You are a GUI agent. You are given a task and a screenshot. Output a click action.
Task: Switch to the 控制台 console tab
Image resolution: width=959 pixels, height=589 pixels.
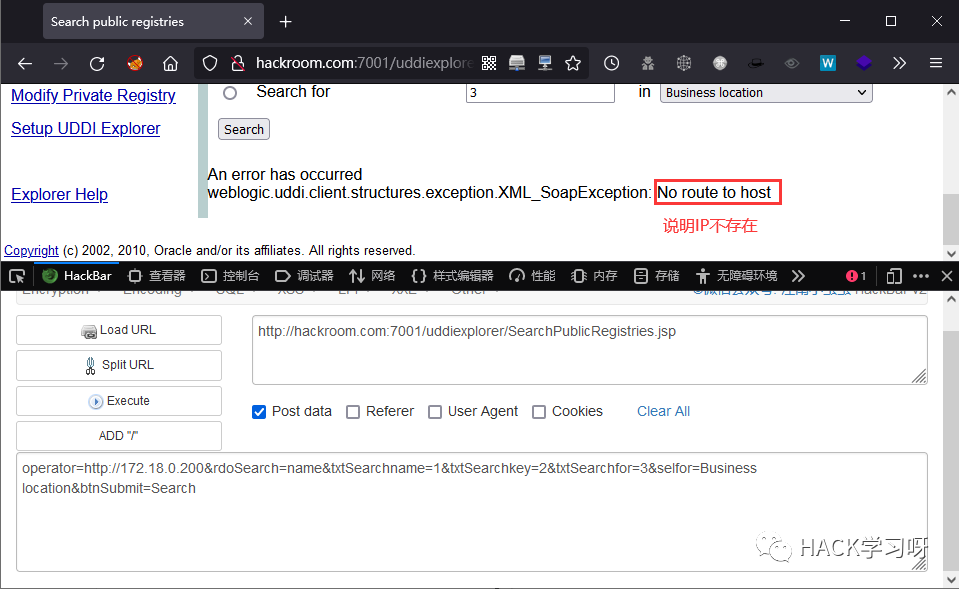pos(231,276)
